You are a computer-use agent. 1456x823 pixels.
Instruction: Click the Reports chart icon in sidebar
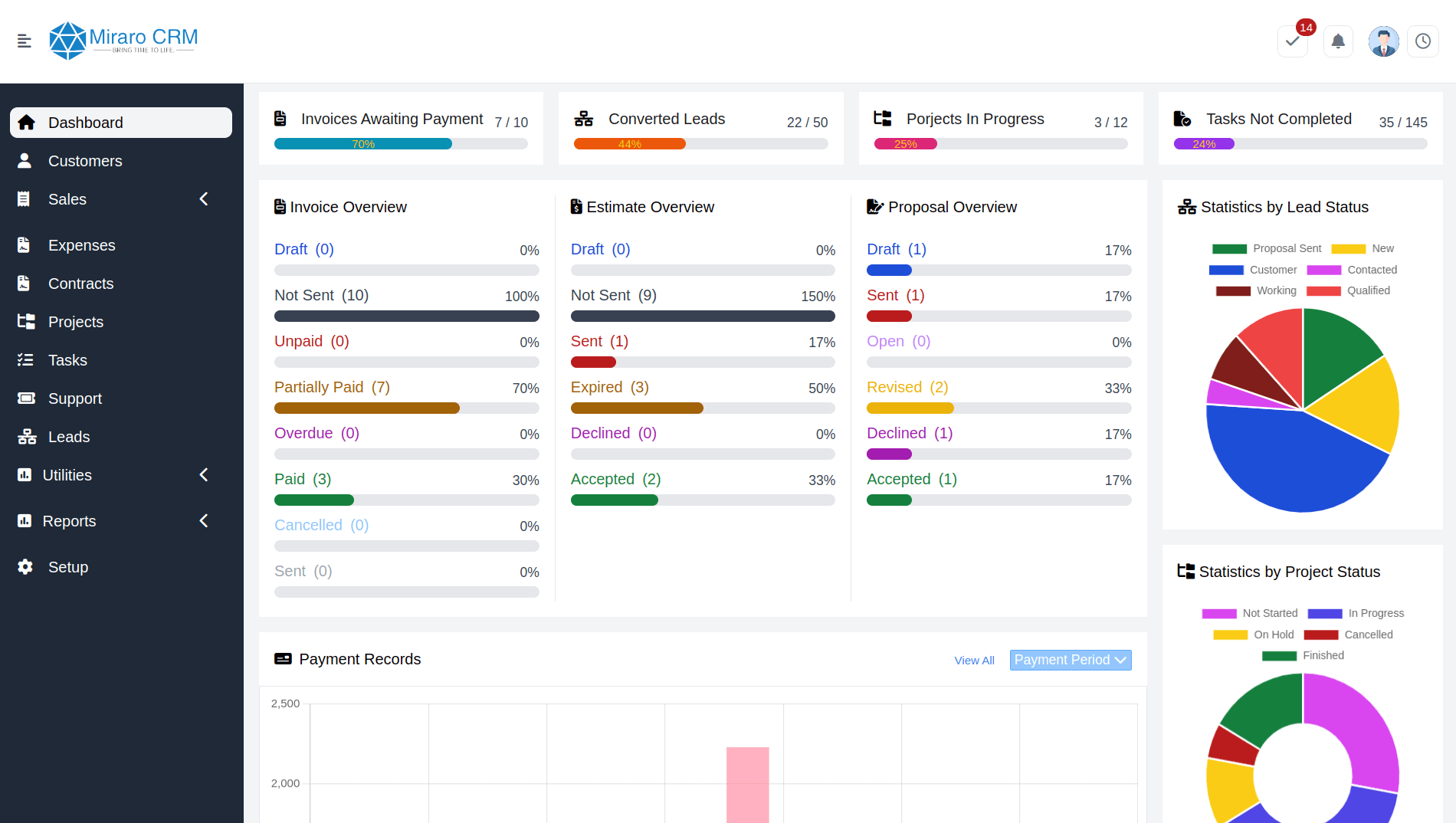[25, 521]
